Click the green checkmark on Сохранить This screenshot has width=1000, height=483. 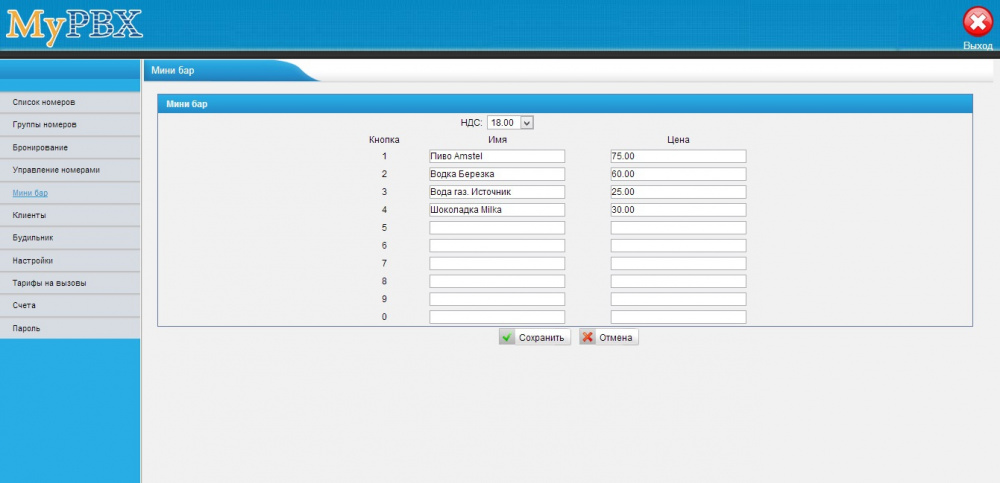click(x=507, y=338)
